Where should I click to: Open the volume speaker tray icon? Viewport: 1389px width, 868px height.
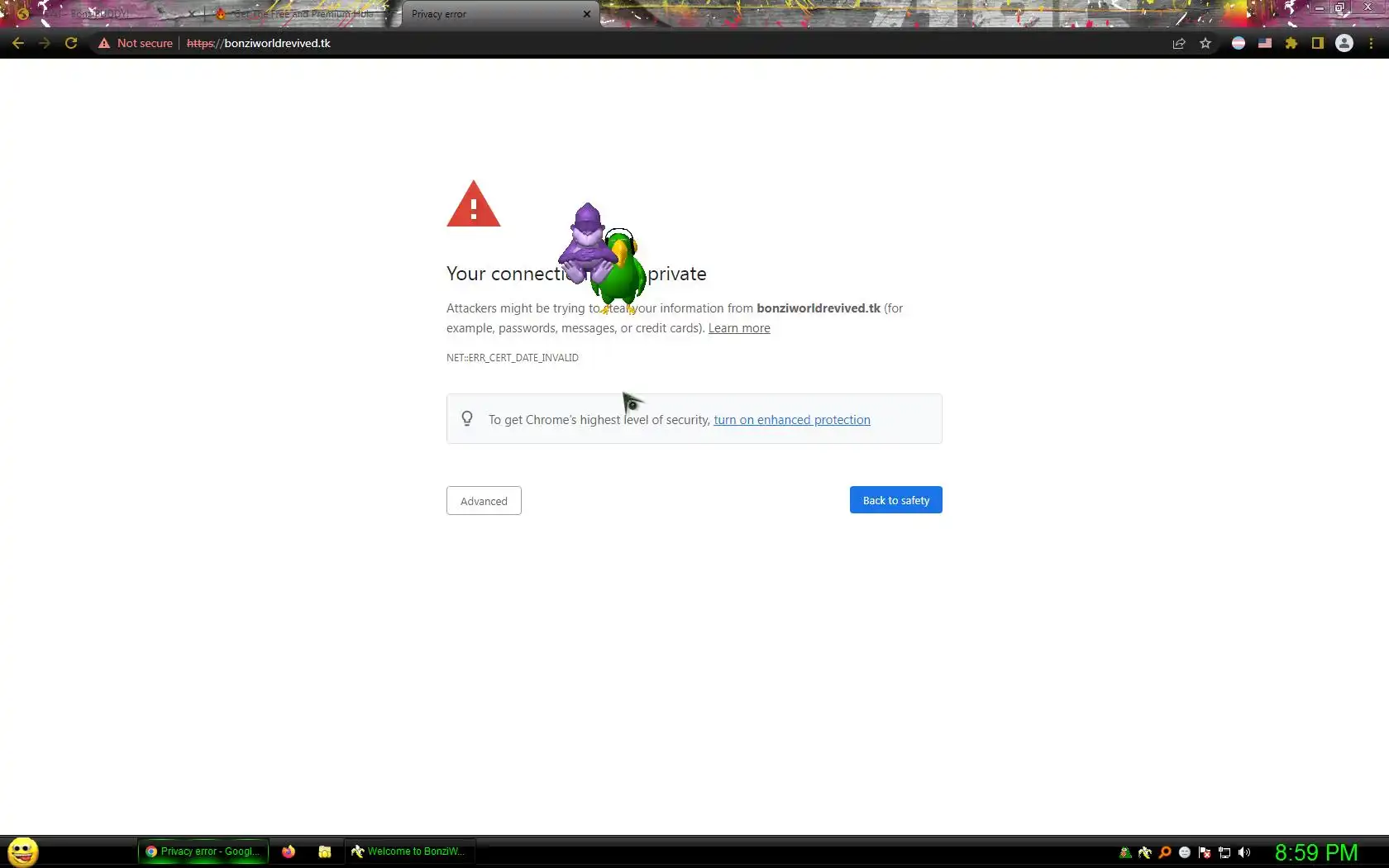(x=1244, y=852)
